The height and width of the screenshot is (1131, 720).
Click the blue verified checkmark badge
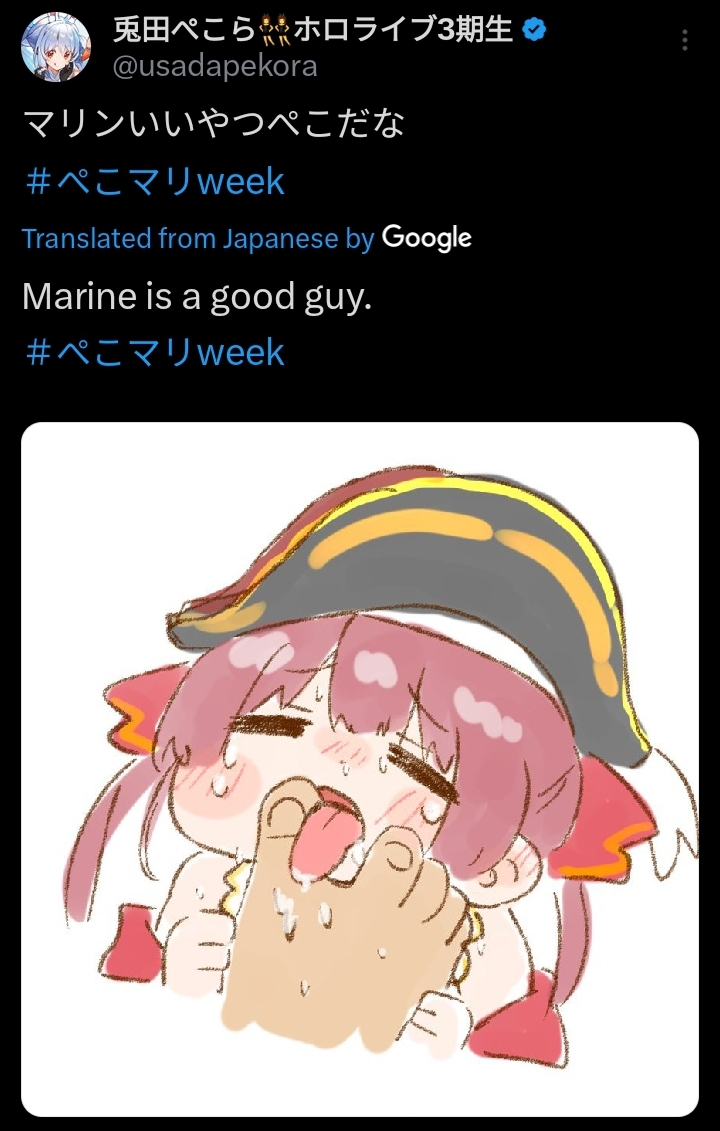pyautogui.click(x=534, y=30)
